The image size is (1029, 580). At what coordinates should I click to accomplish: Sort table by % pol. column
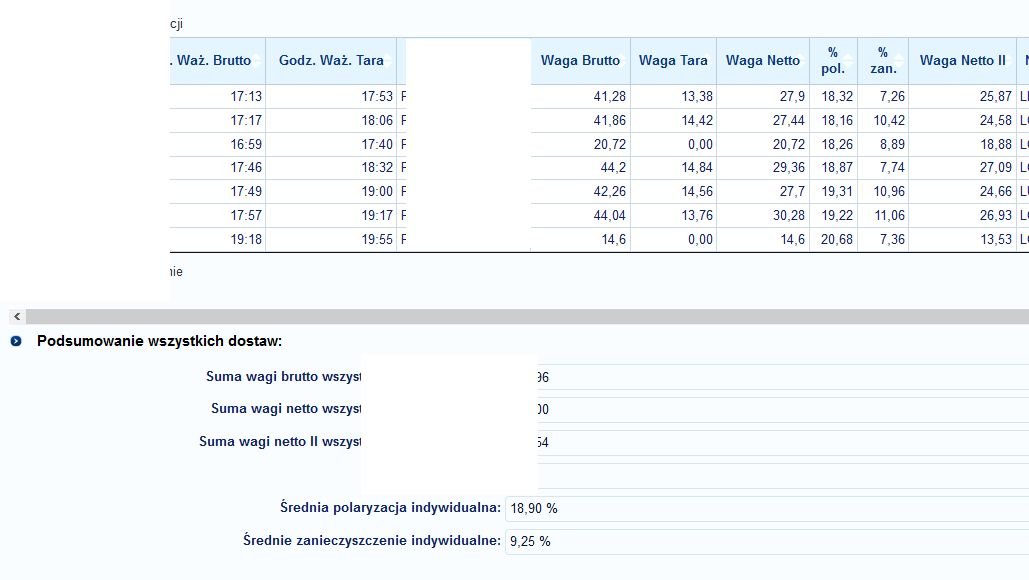tap(832, 61)
